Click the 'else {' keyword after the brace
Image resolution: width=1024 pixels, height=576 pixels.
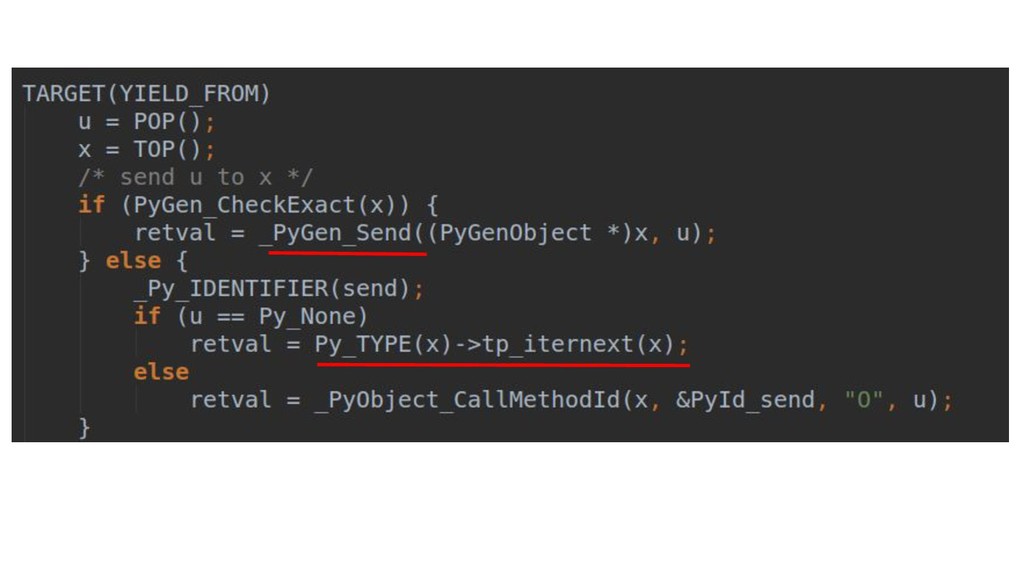(133, 261)
